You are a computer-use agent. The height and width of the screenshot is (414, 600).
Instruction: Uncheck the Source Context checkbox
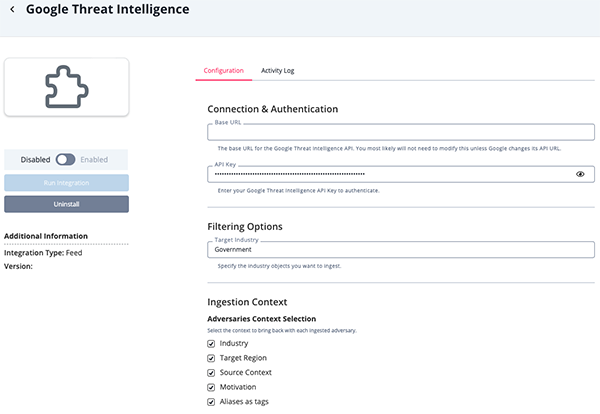[x=211, y=373]
